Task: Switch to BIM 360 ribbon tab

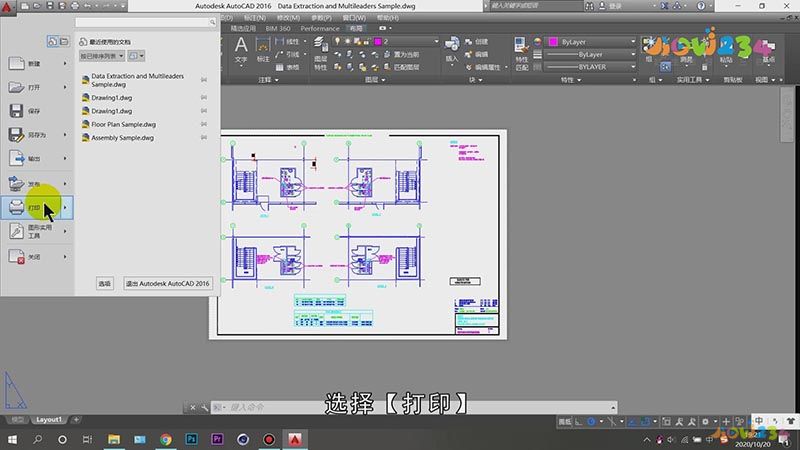Action: click(x=278, y=29)
